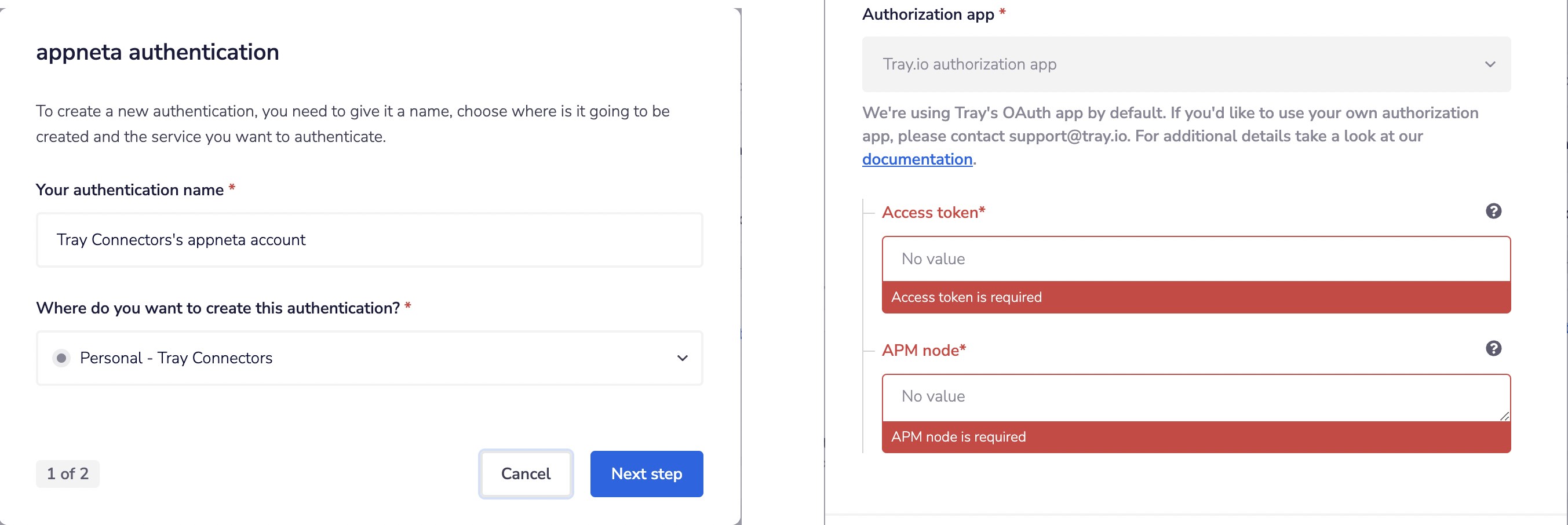Select the Access token field label
Viewport: 1568px width, 525px height.
(x=932, y=212)
